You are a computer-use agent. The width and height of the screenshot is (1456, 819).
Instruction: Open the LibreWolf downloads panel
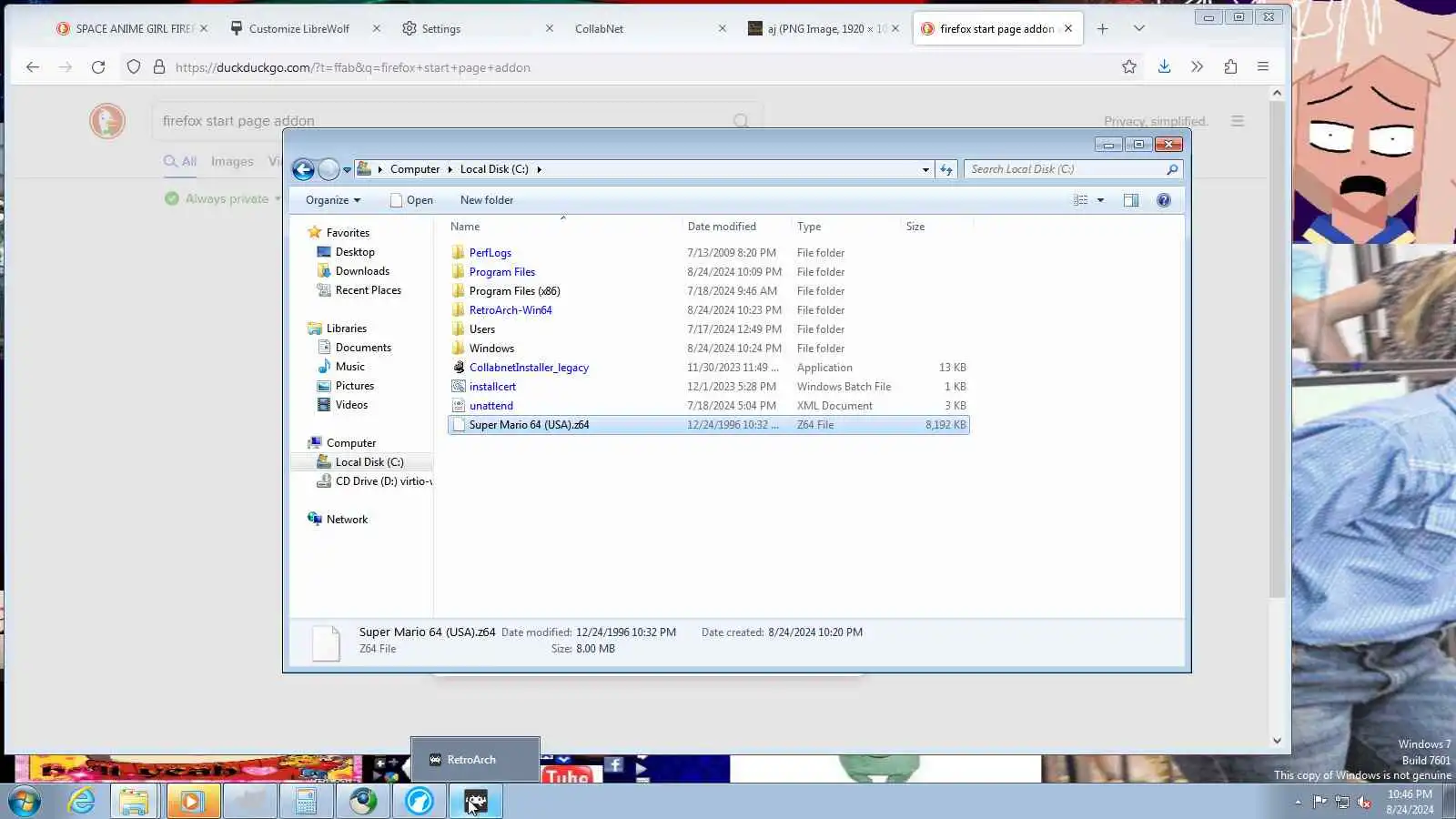[1164, 66]
